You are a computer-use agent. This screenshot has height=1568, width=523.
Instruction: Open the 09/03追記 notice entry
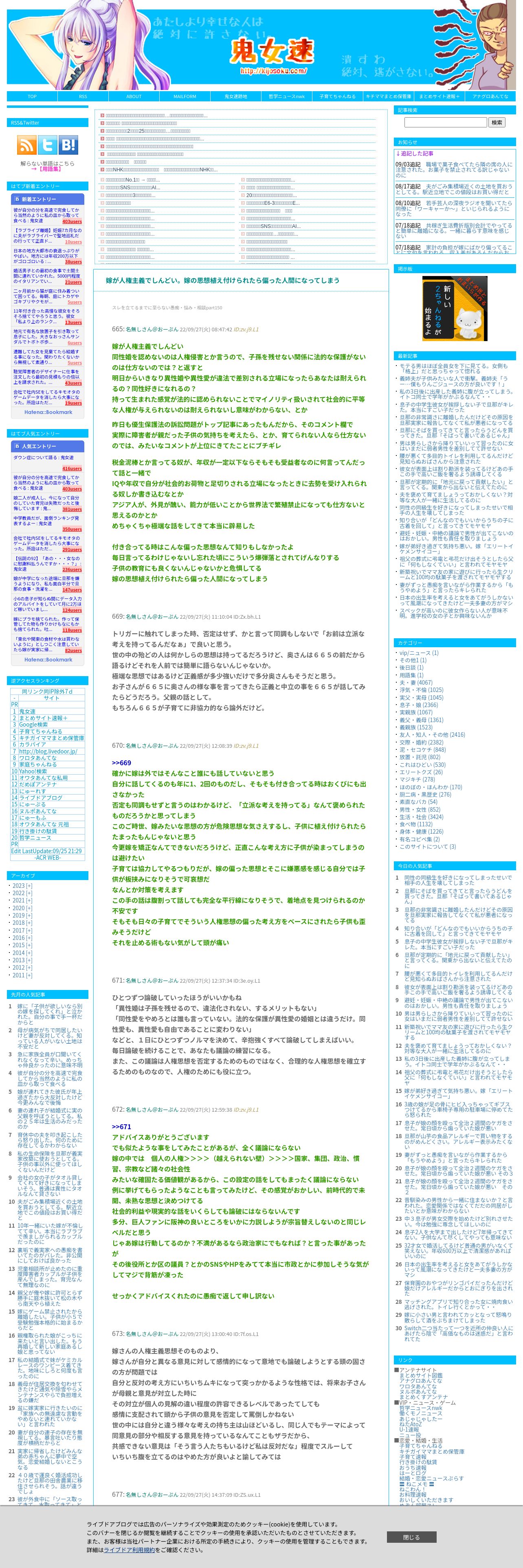(x=455, y=169)
